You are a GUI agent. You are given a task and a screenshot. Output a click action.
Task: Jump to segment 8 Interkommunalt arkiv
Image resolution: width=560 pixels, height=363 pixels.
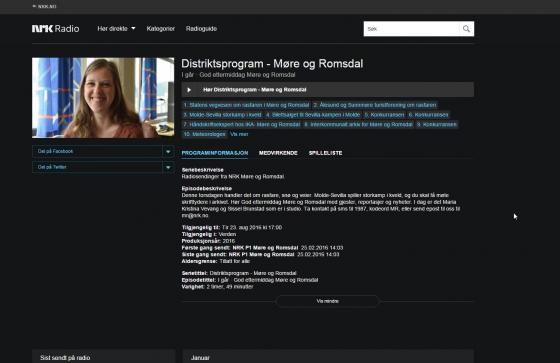[x=358, y=124]
